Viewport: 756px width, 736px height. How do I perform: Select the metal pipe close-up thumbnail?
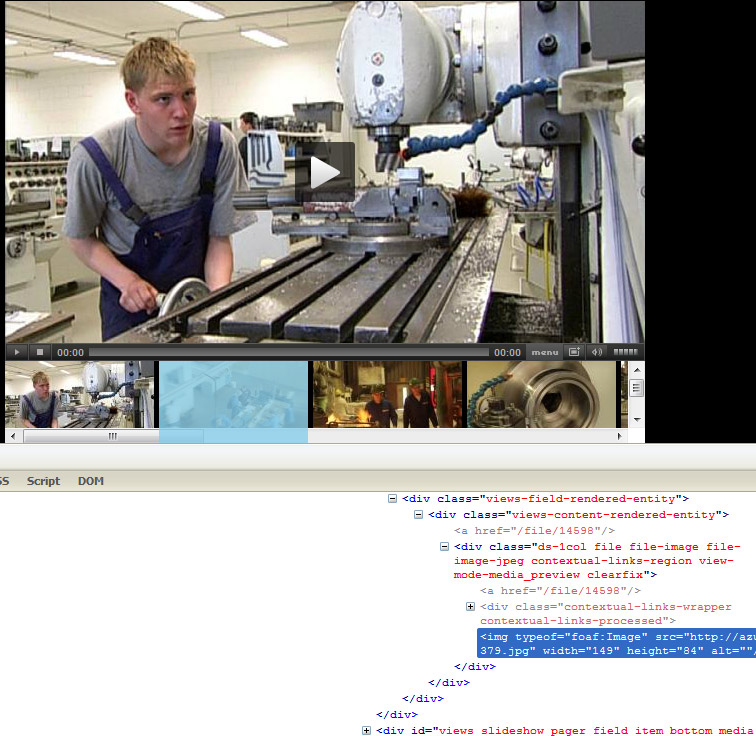(541, 394)
